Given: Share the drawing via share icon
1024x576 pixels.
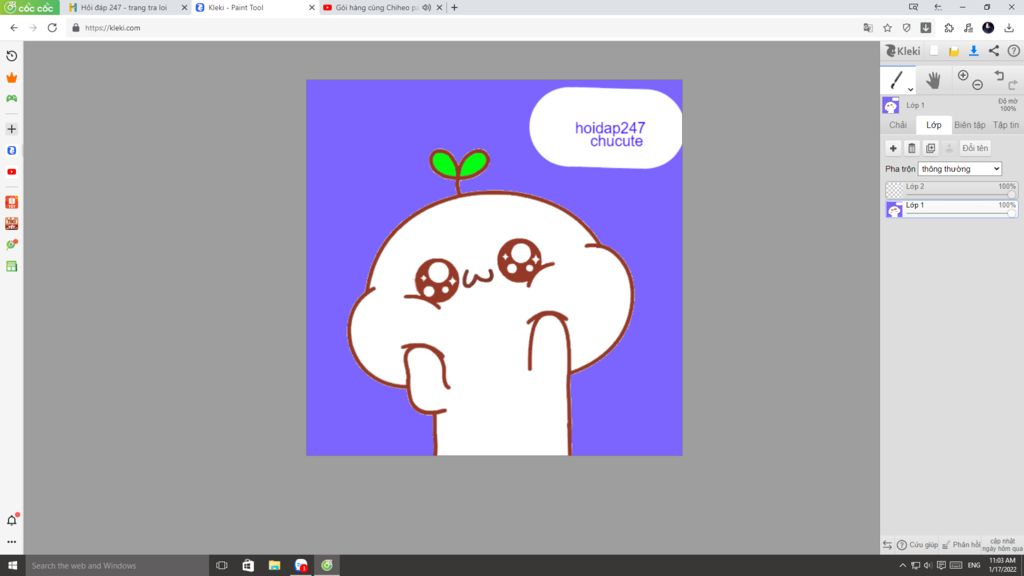Looking at the screenshot, I should [993, 51].
